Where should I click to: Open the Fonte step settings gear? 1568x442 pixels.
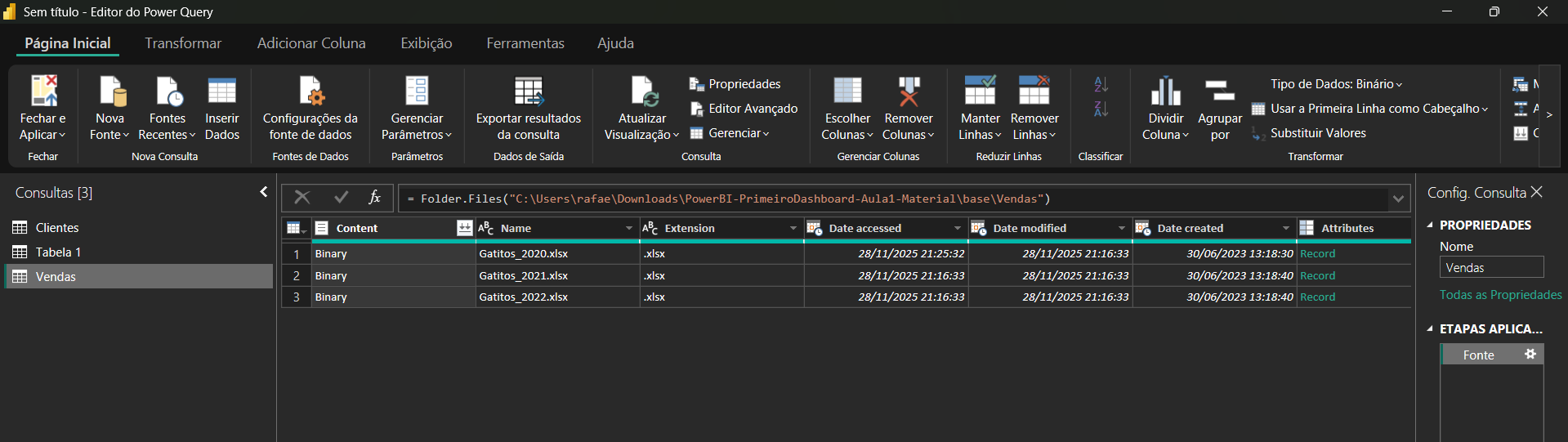(x=1530, y=355)
